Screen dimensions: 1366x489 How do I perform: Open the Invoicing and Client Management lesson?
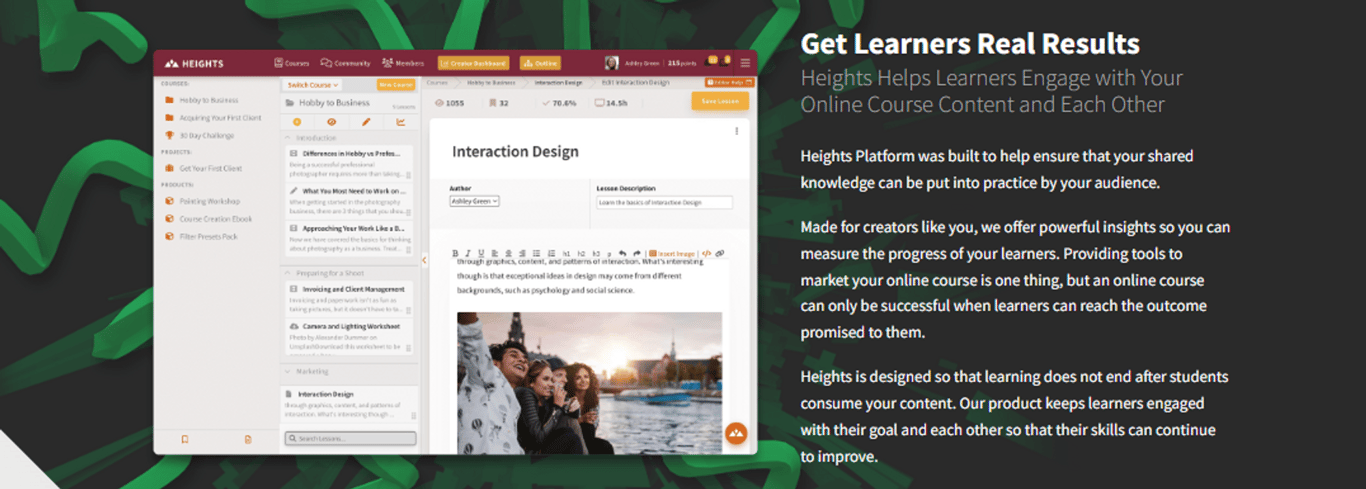(x=349, y=299)
